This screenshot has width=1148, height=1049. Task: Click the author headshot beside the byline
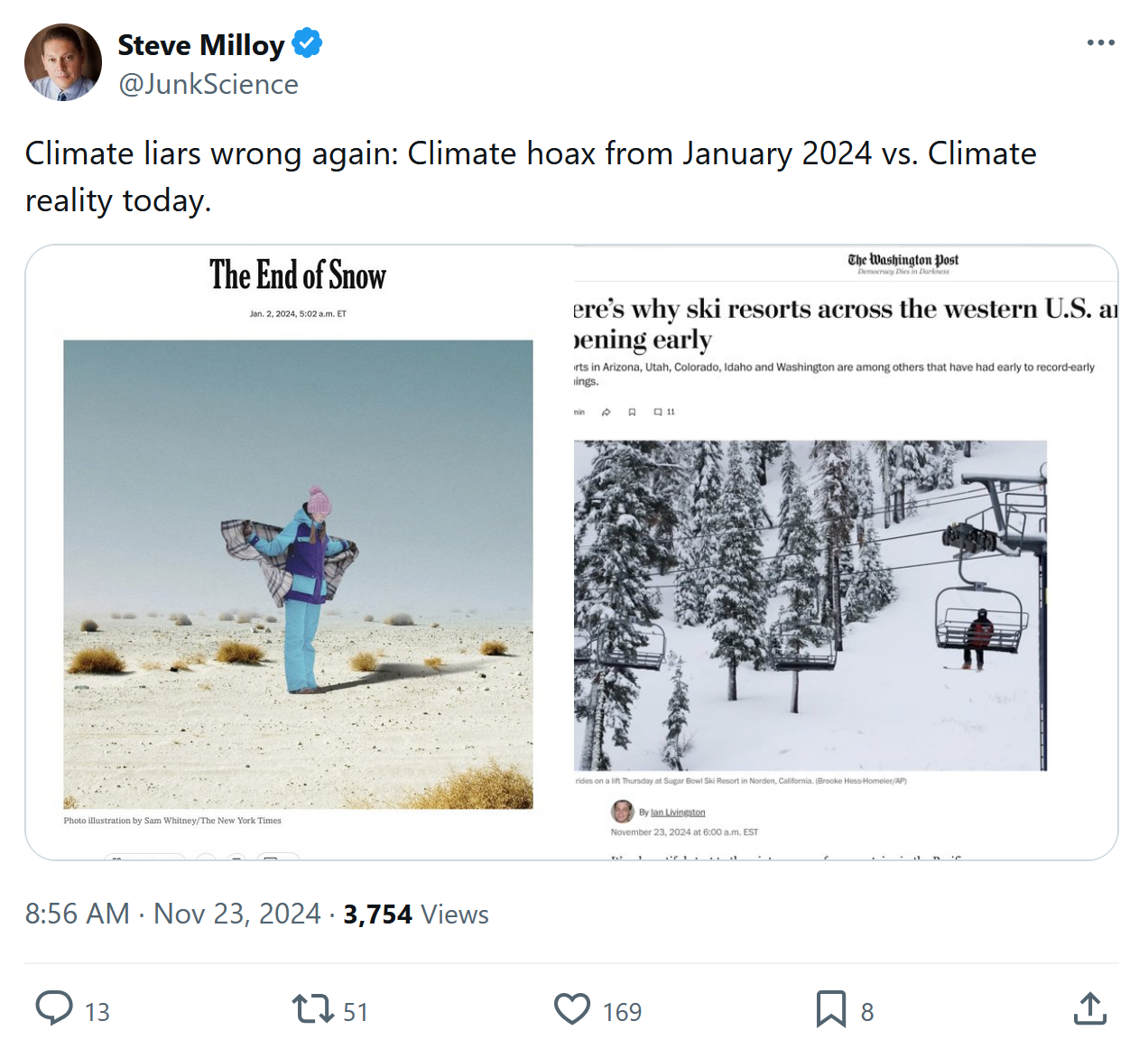623,811
